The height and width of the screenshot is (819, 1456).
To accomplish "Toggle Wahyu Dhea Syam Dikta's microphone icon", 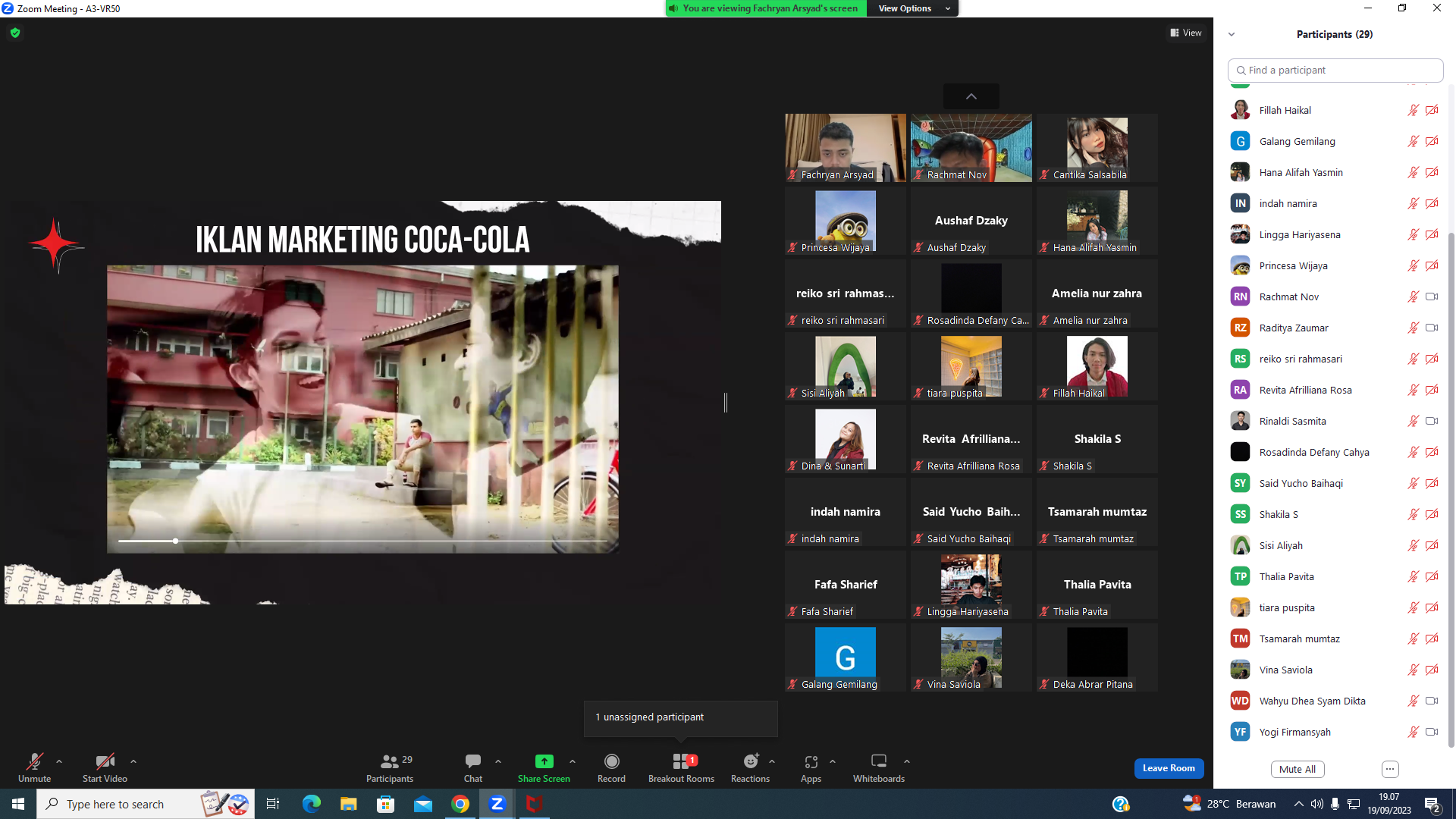I will pyautogui.click(x=1414, y=701).
